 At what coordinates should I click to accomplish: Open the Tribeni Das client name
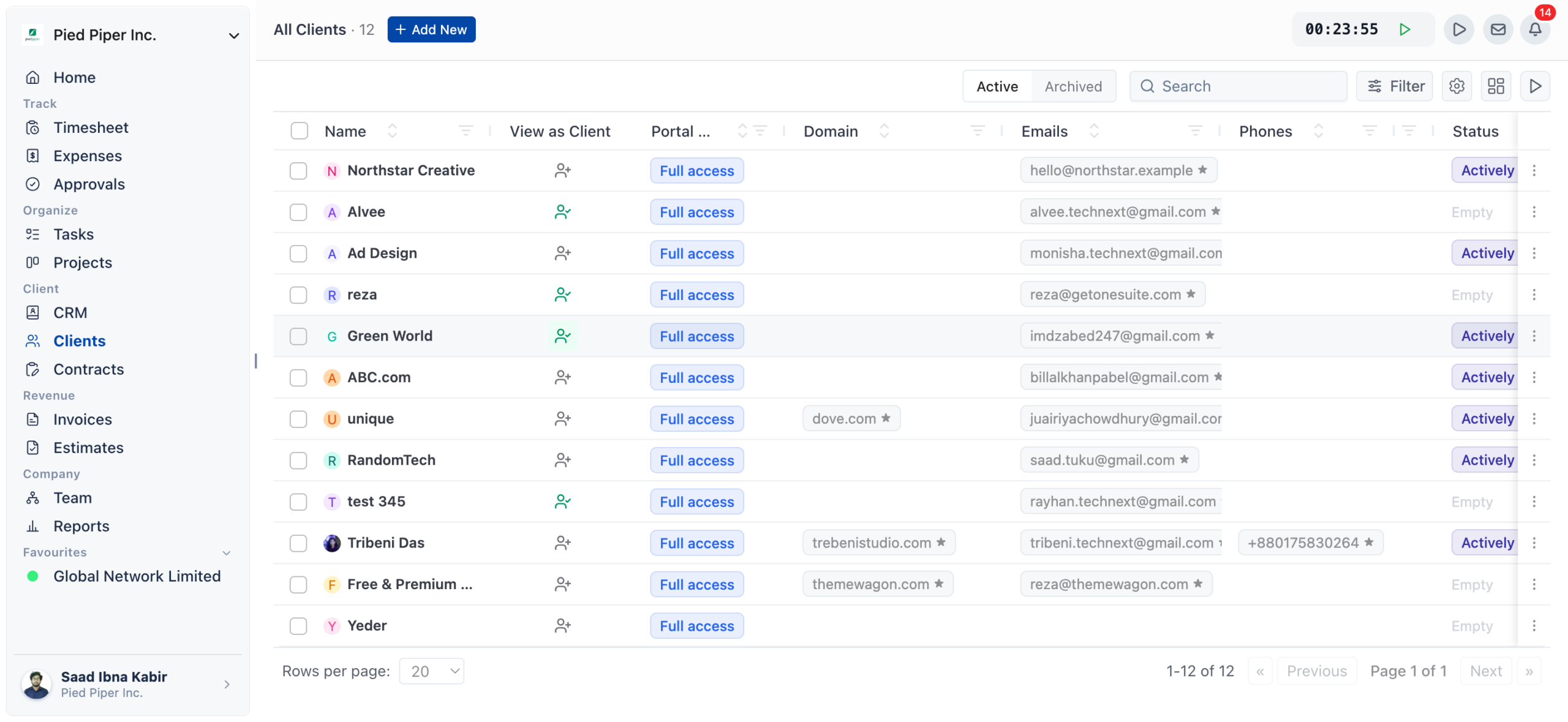[385, 543]
